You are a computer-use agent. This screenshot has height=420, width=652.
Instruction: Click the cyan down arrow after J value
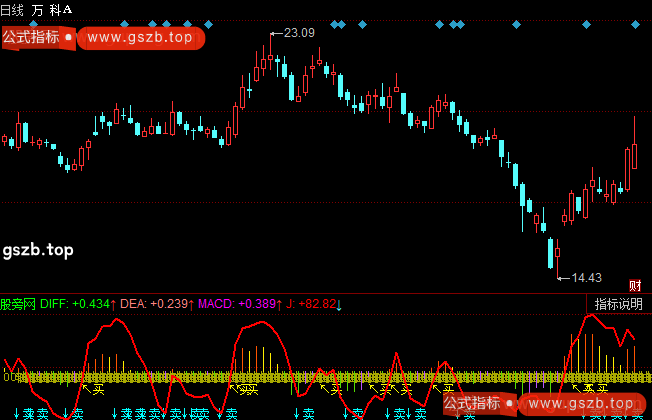pos(338,304)
